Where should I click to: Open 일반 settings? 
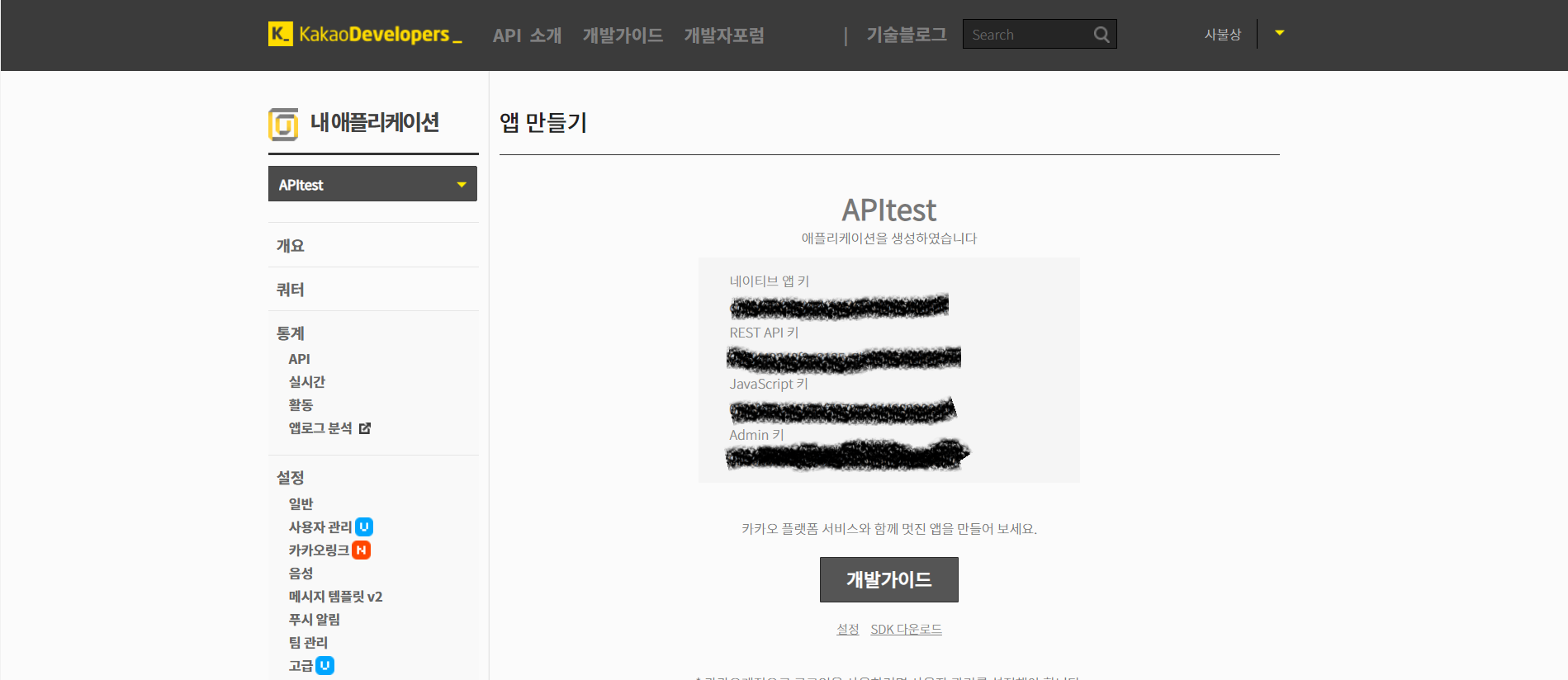301,504
